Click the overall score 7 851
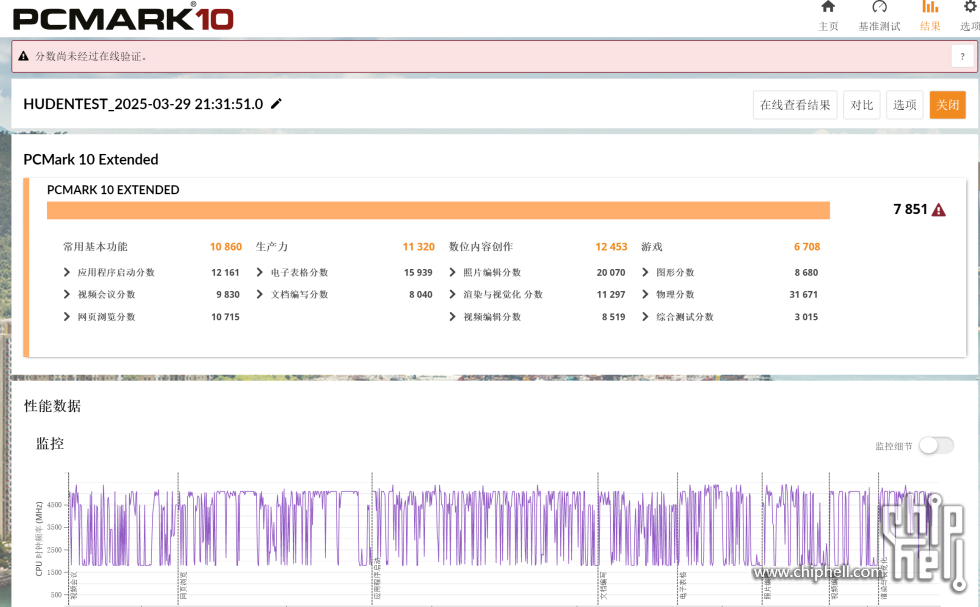The height and width of the screenshot is (607, 980). tap(910, 209)
